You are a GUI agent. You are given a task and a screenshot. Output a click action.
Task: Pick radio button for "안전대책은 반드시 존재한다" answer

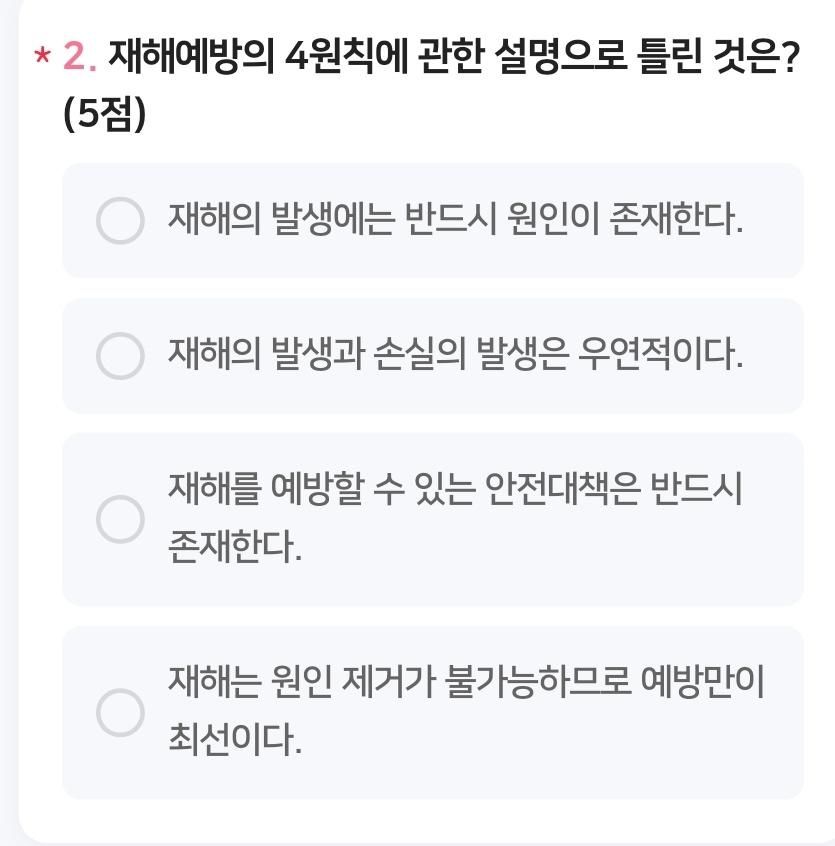click(x=120, y=519)
